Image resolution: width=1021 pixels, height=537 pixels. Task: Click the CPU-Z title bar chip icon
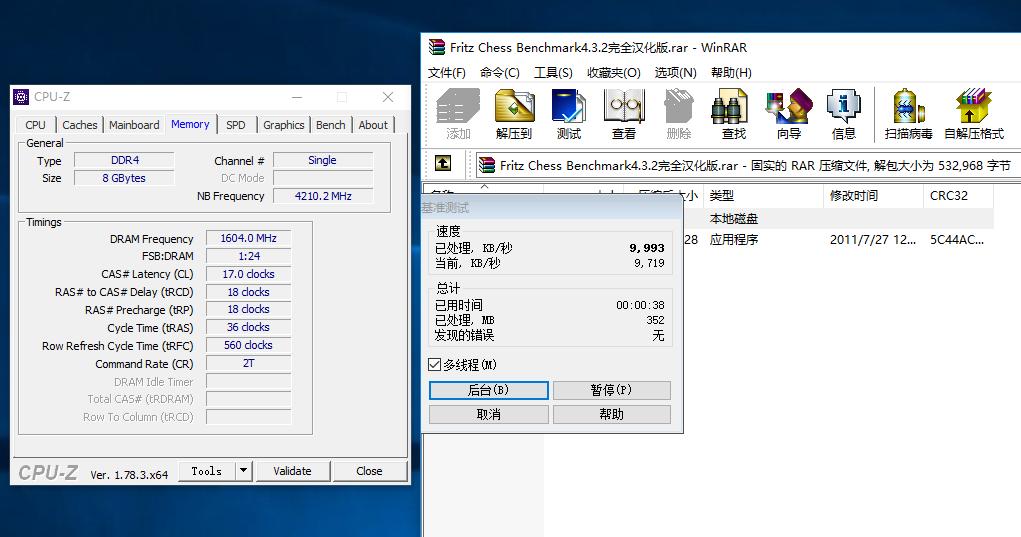point(21,97)
